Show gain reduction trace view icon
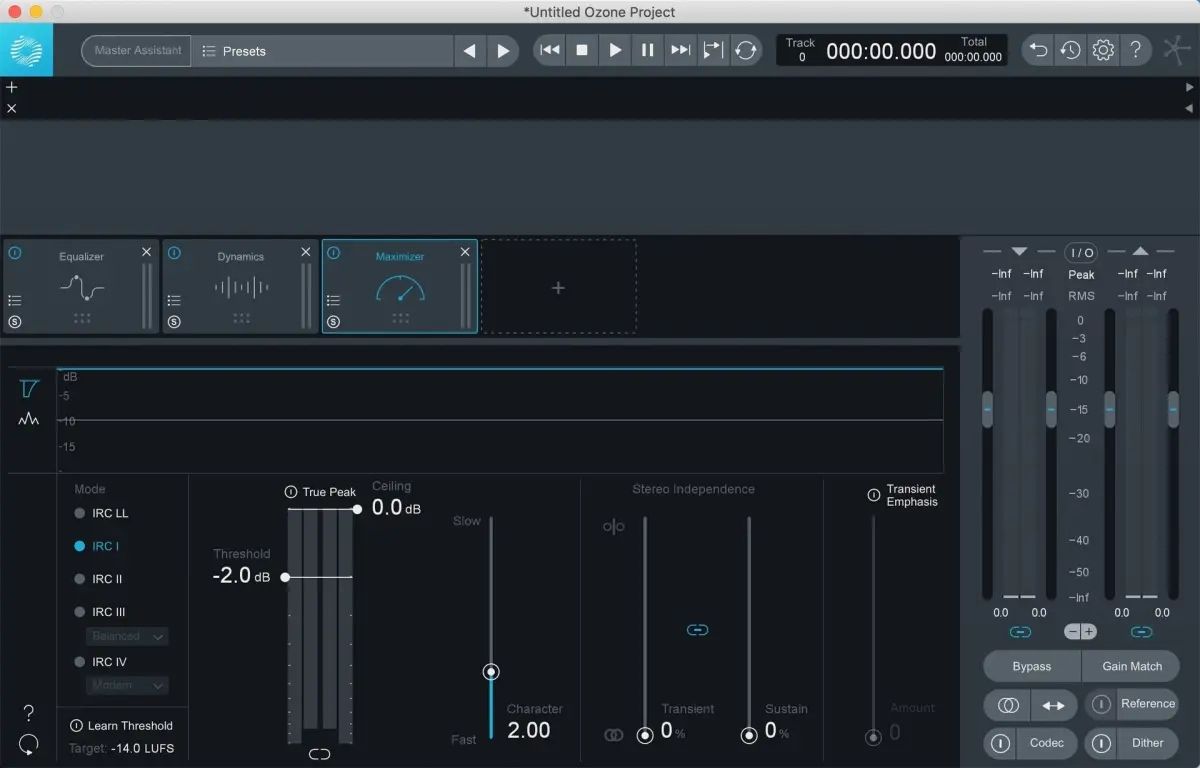The height and width of the screenshot is (768, 1200). tap(29, 388)
